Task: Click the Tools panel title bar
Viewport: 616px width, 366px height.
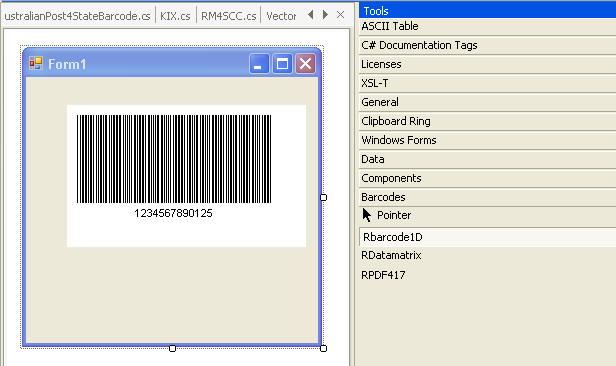Action: coord(487,11)
